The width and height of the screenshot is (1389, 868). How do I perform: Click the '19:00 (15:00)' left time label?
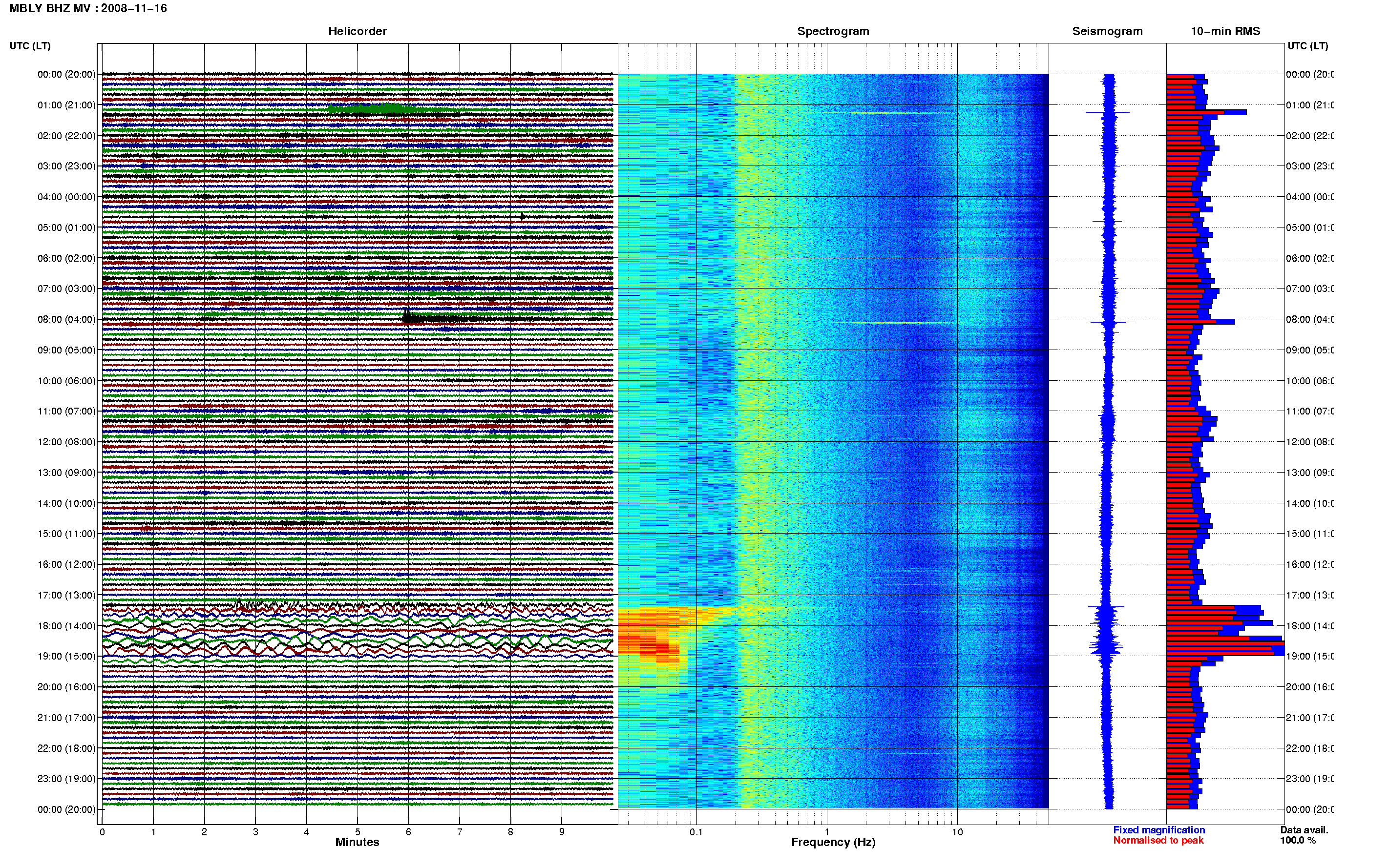(x=66, y=657)
